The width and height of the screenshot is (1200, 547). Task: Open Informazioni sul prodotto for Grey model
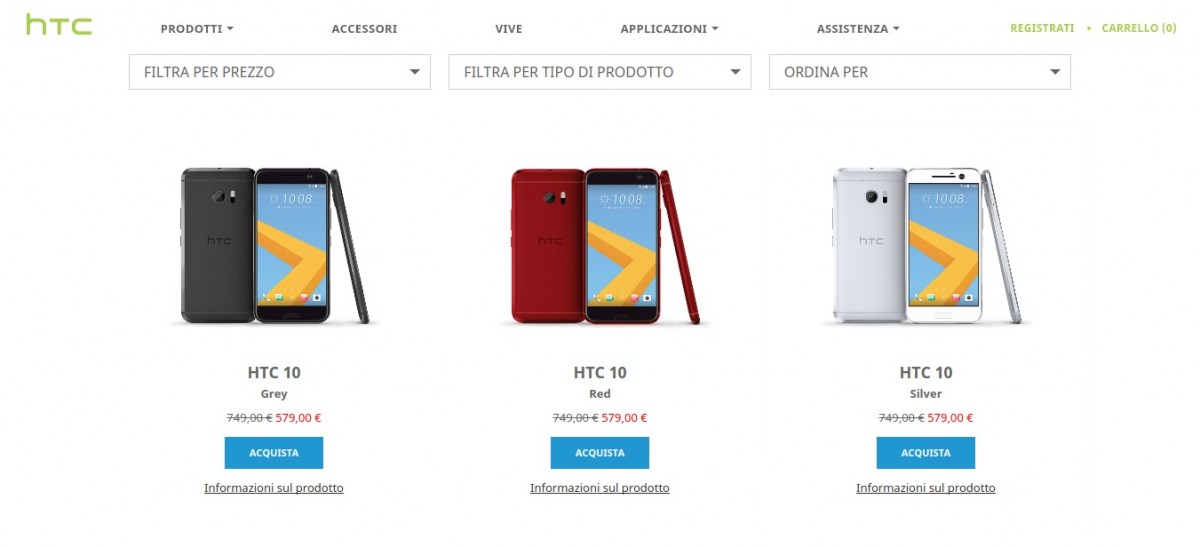coord(274,488)
